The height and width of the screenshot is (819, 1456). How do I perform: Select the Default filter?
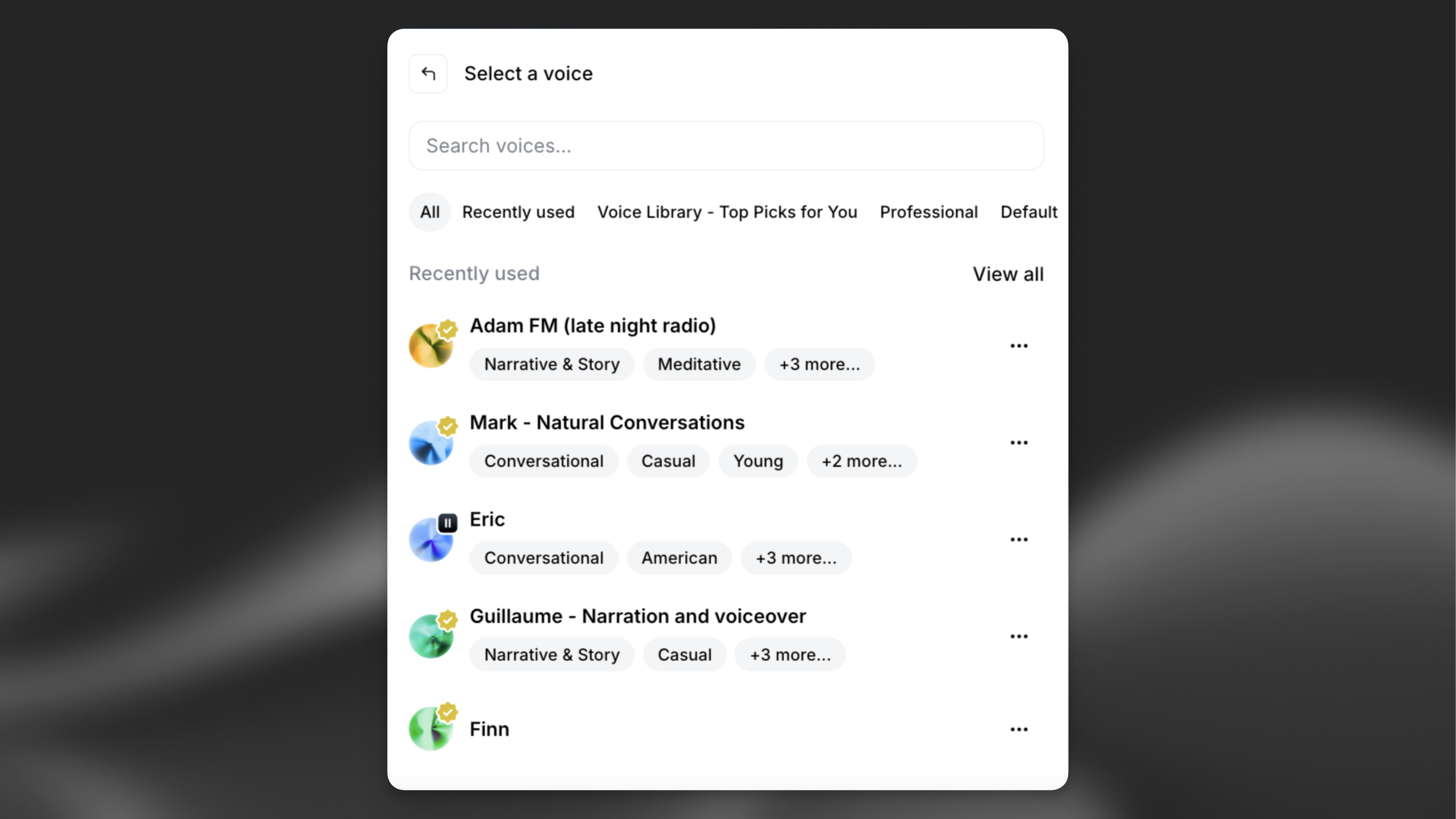[1029, 212]
